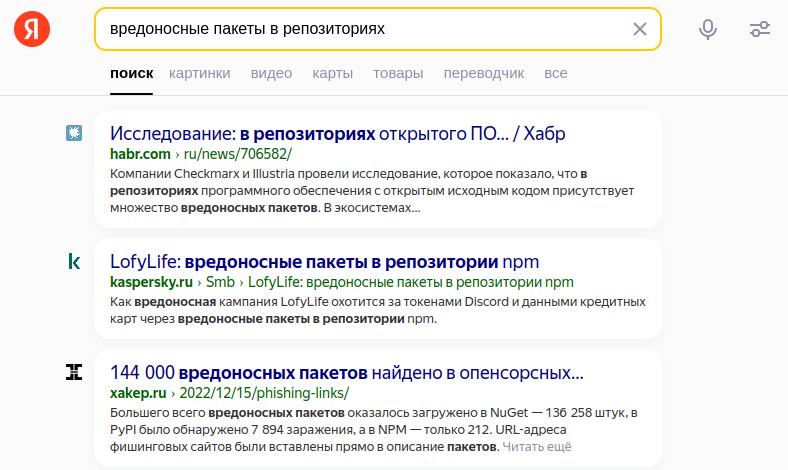This screenshot has height=470, width=788.
Task: Click the Kaspersky site favicon
Action: point(73,262)
